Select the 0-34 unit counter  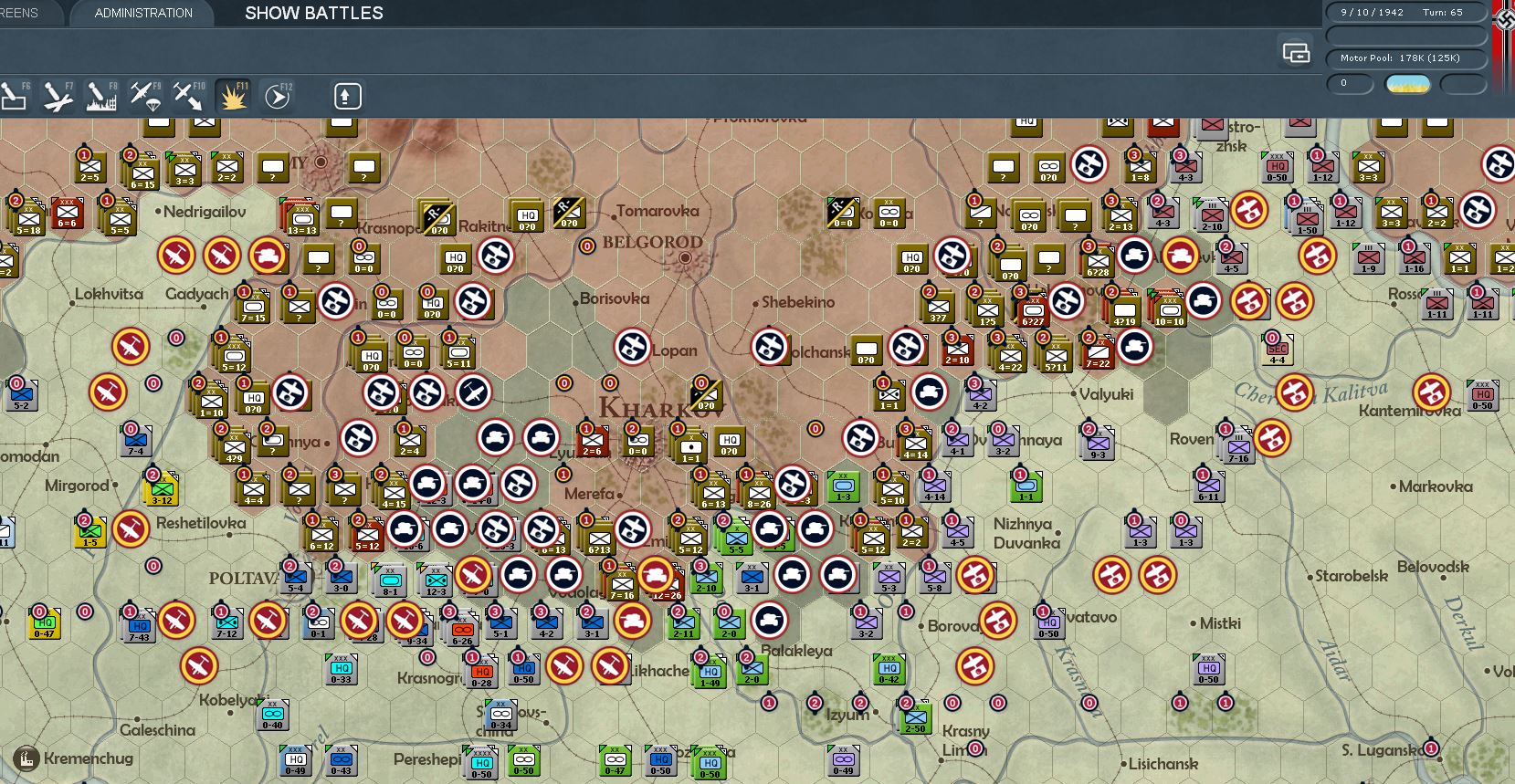click(x=500, y=715)
